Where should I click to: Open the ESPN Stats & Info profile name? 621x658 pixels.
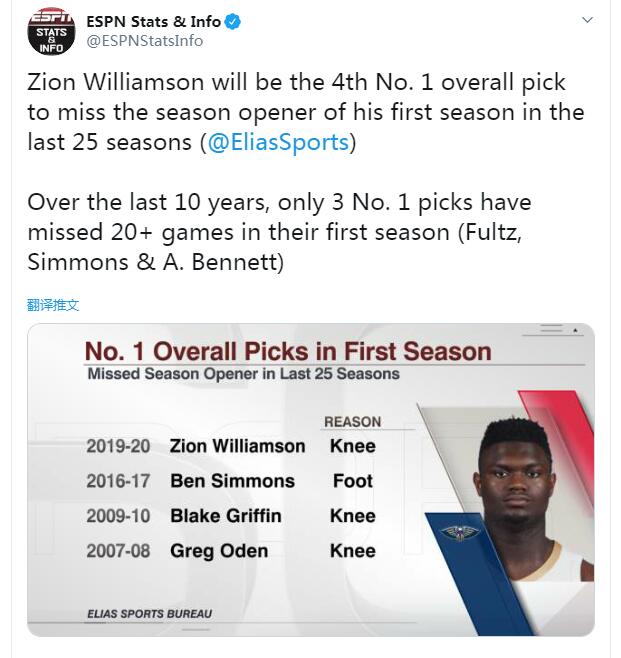(x=153, y=21)
